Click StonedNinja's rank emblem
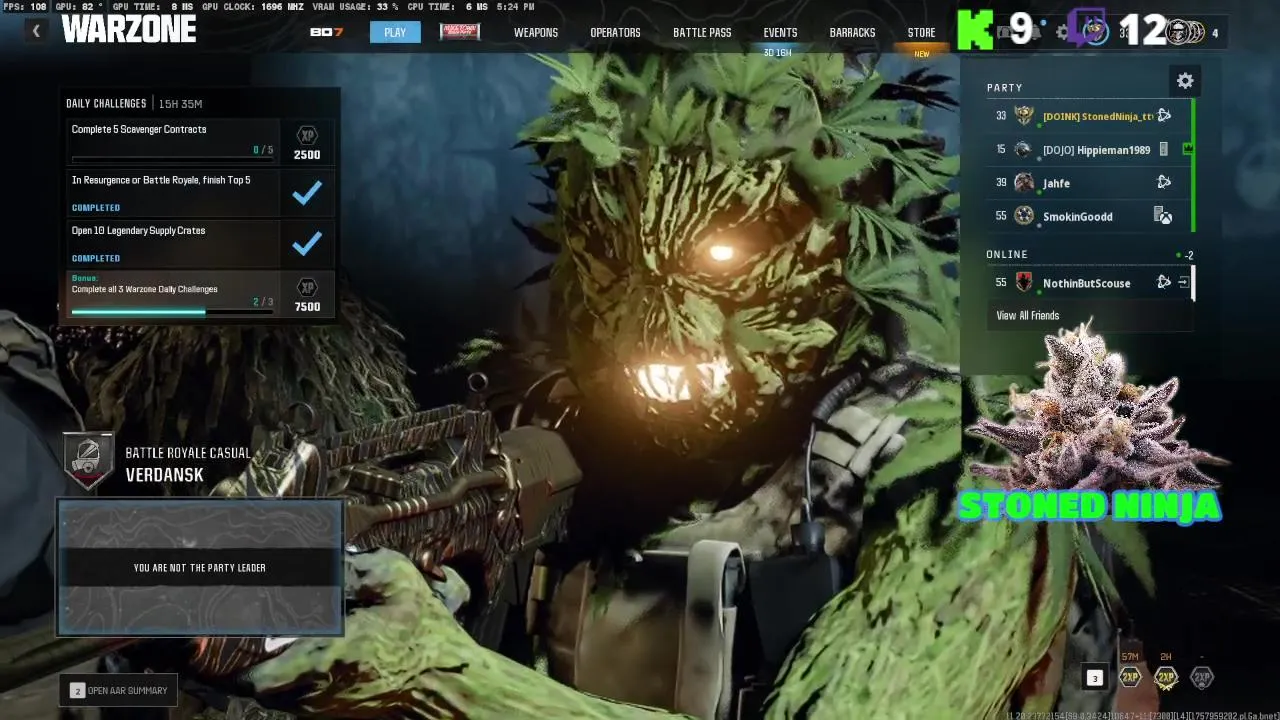Screen dimensions: 1280x720 click(1024, 116)
